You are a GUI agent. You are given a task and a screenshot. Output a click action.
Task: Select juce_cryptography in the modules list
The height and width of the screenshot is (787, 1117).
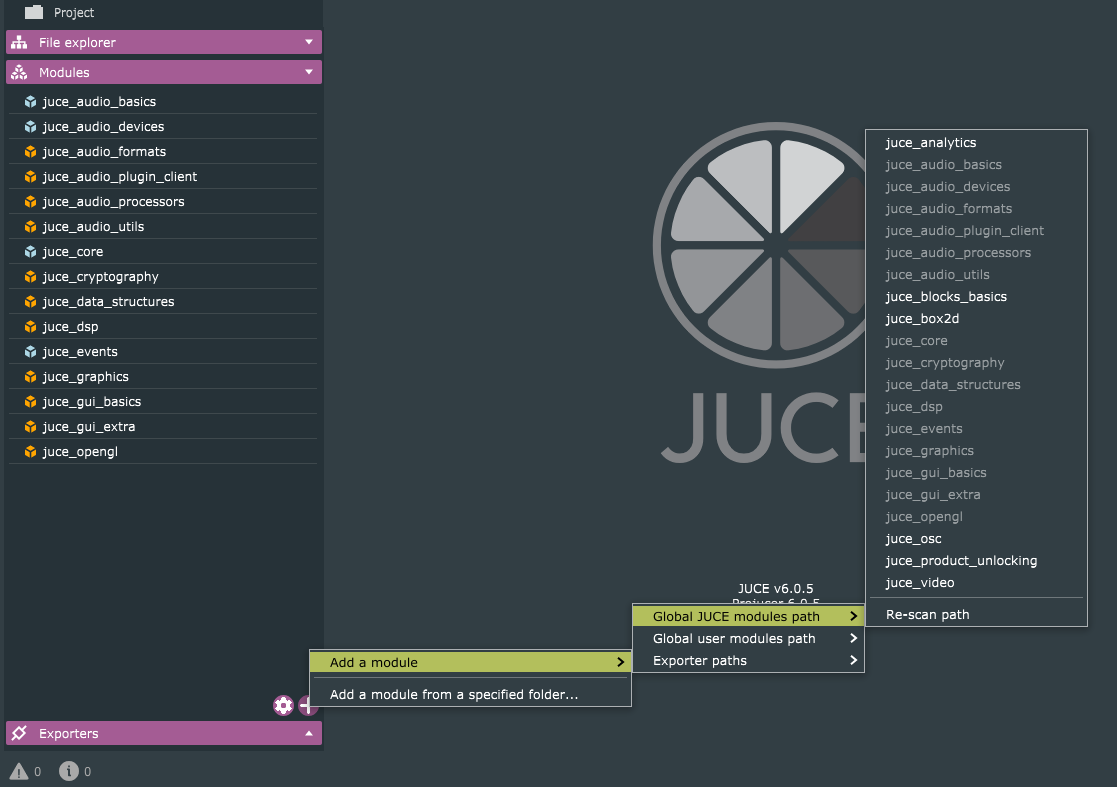(x=163, y=276)
